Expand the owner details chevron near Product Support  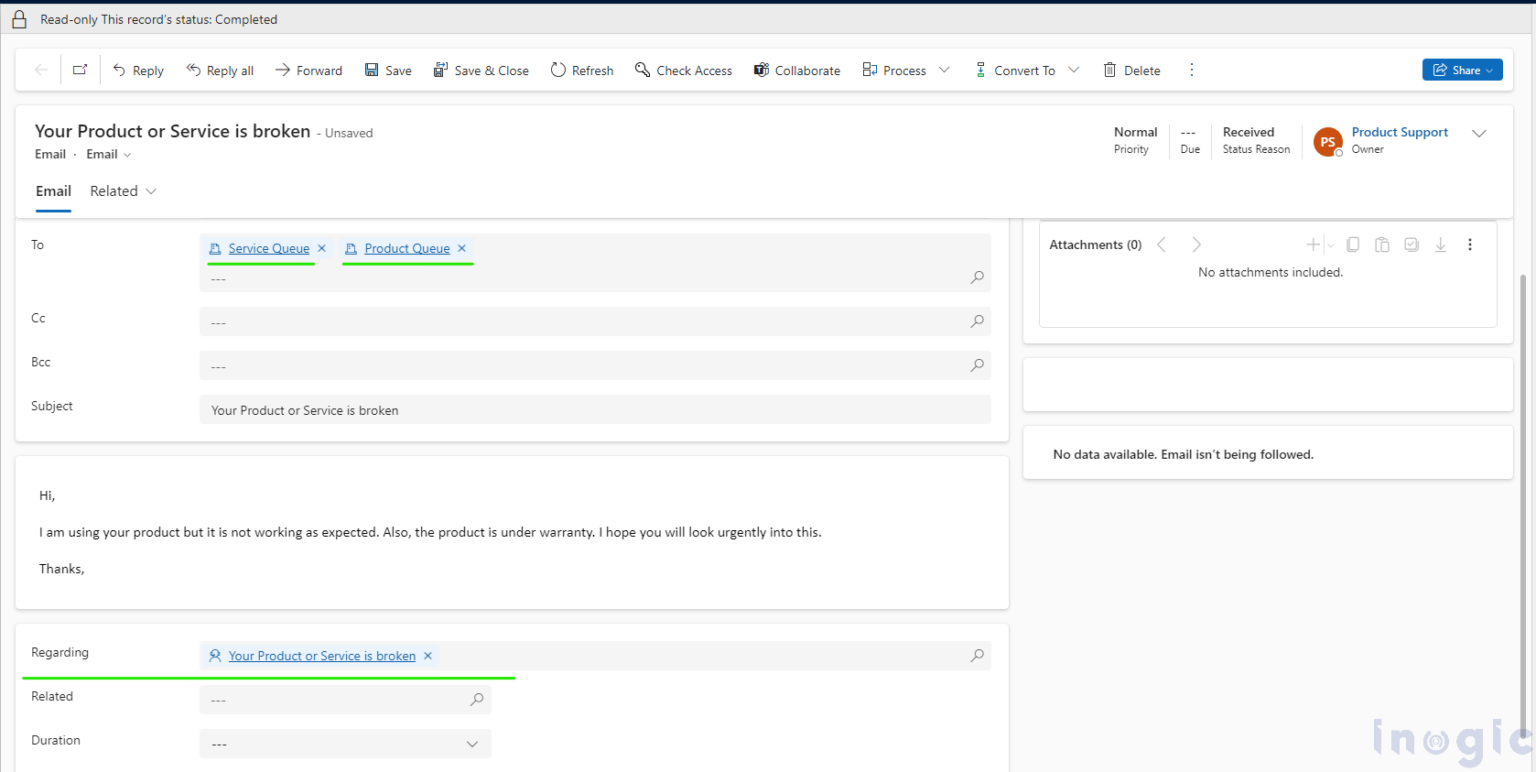click(1479, 132)
